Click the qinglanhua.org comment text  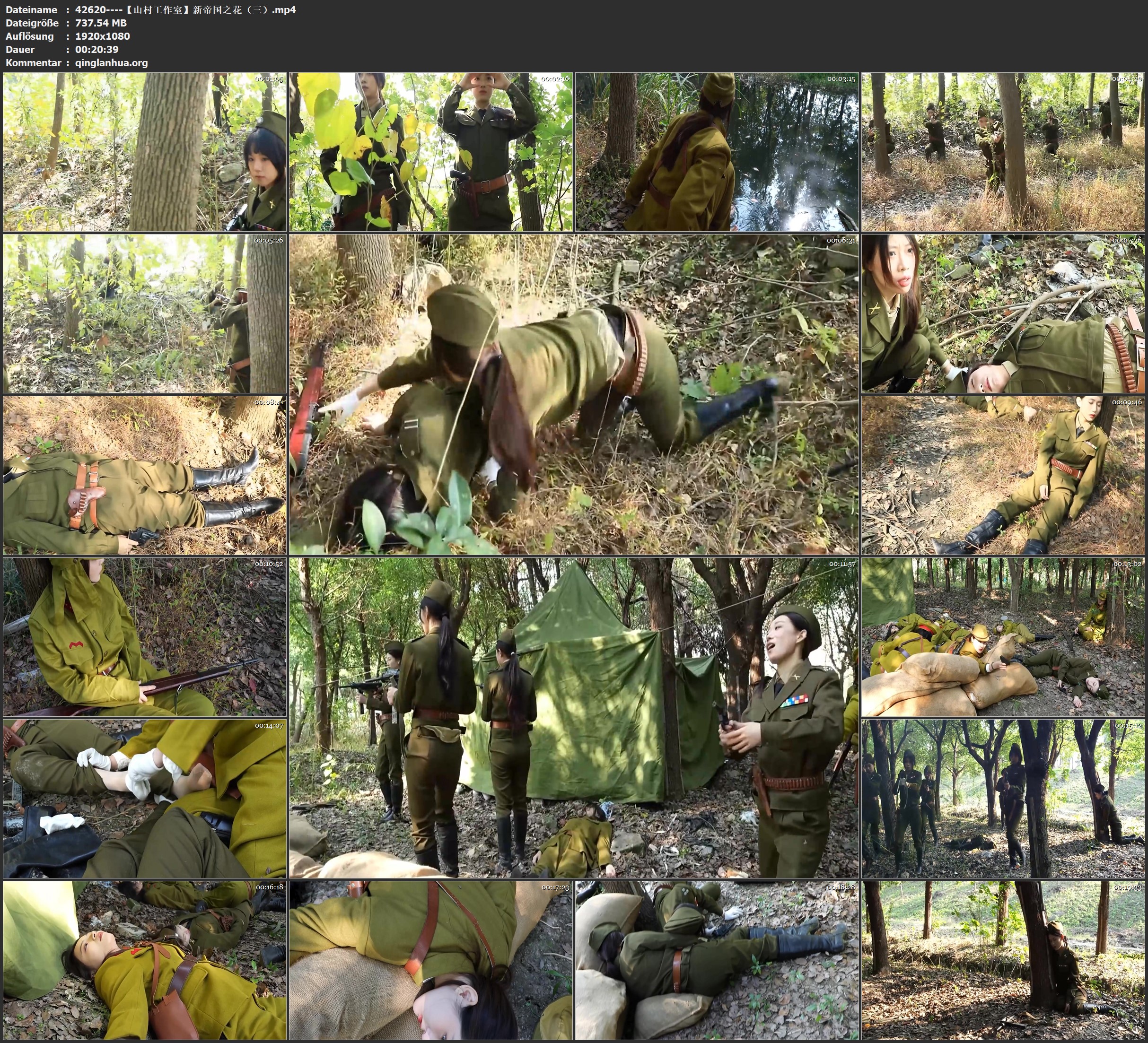pyautogui.click(x=112, y=62)
